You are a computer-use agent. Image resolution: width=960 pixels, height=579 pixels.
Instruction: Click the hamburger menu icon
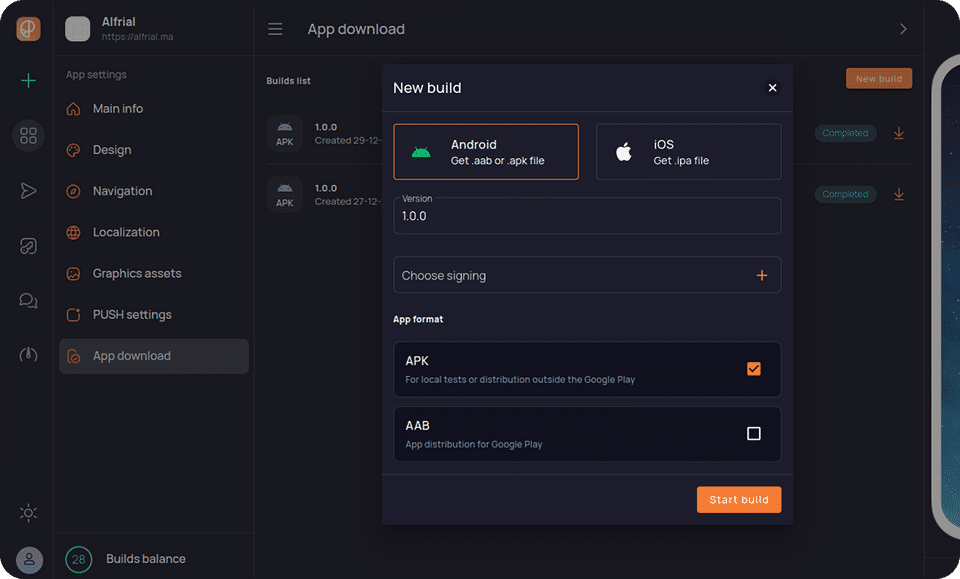click(x=275, y=29)
